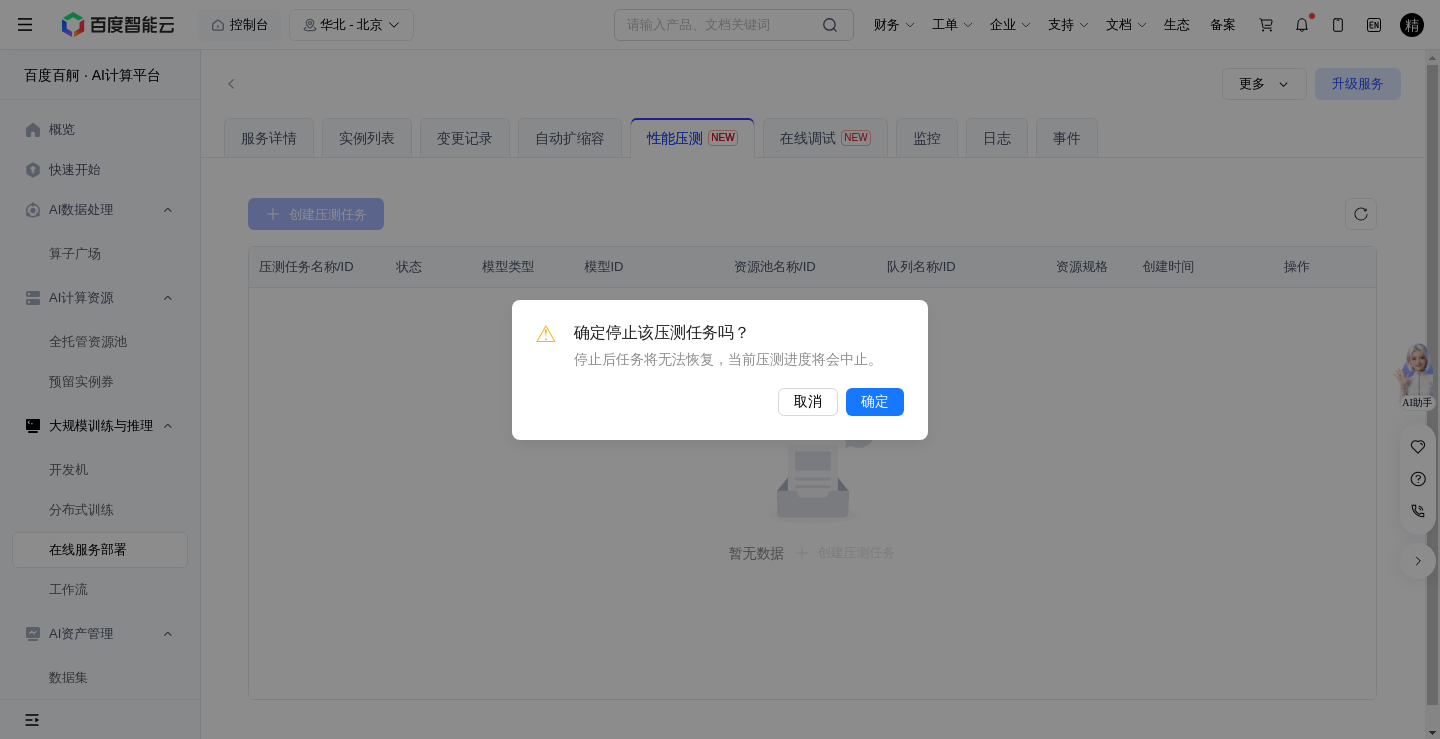Viewport: 1440px width, 739px height.
Task: Click the phone support icon on right rail
Action: pyautogui.click(x=1418, y=511)
